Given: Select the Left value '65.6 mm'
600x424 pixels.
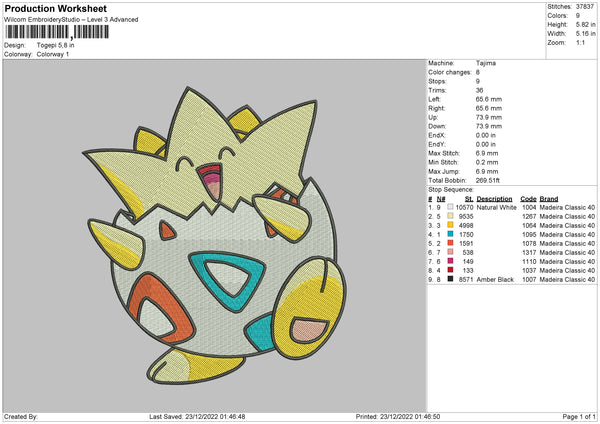Looking at the screenshot, I should tap(489, 99).
